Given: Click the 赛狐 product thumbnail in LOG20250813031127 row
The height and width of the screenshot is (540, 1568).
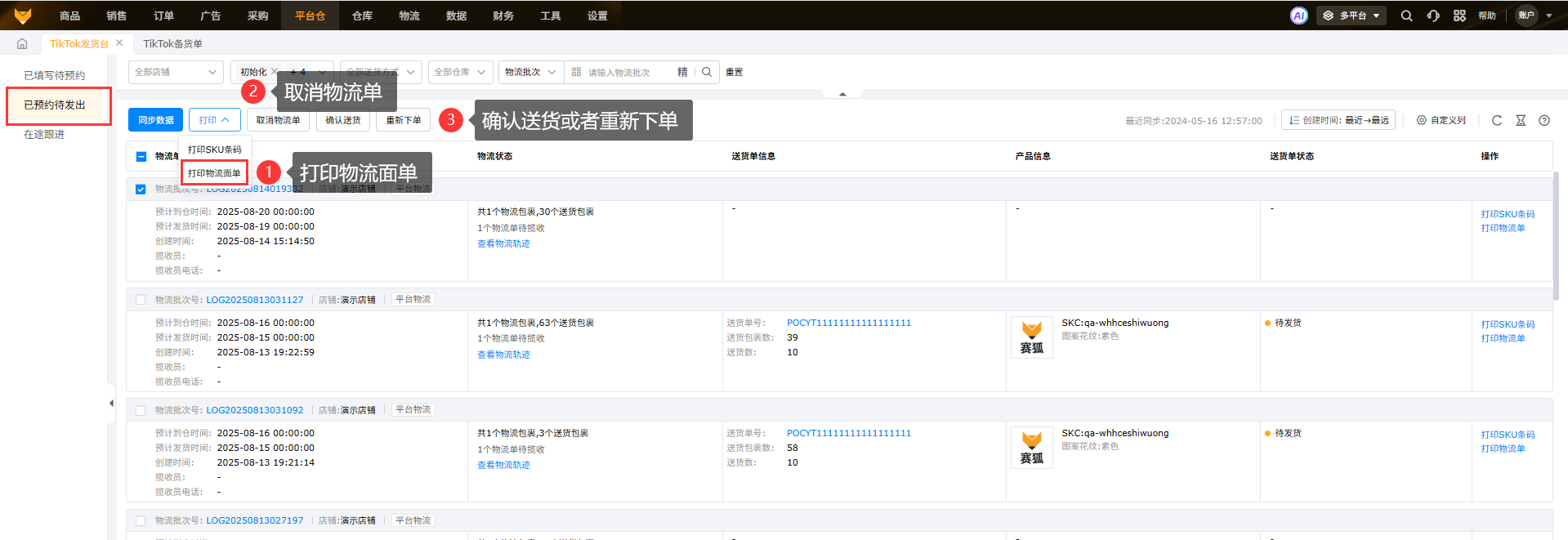Looking at the screenshot, I should [x=1032, y=337].
